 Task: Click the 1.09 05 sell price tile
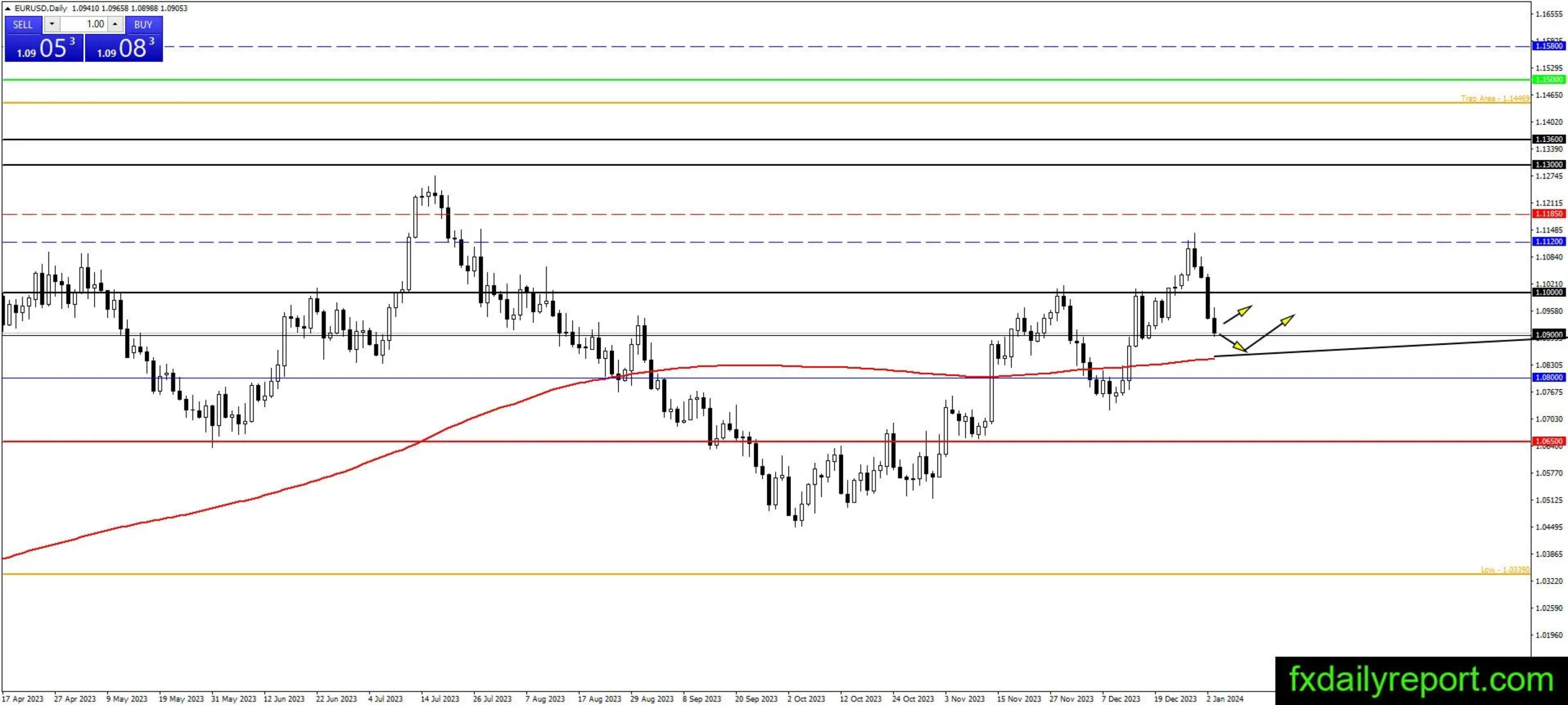44,47
